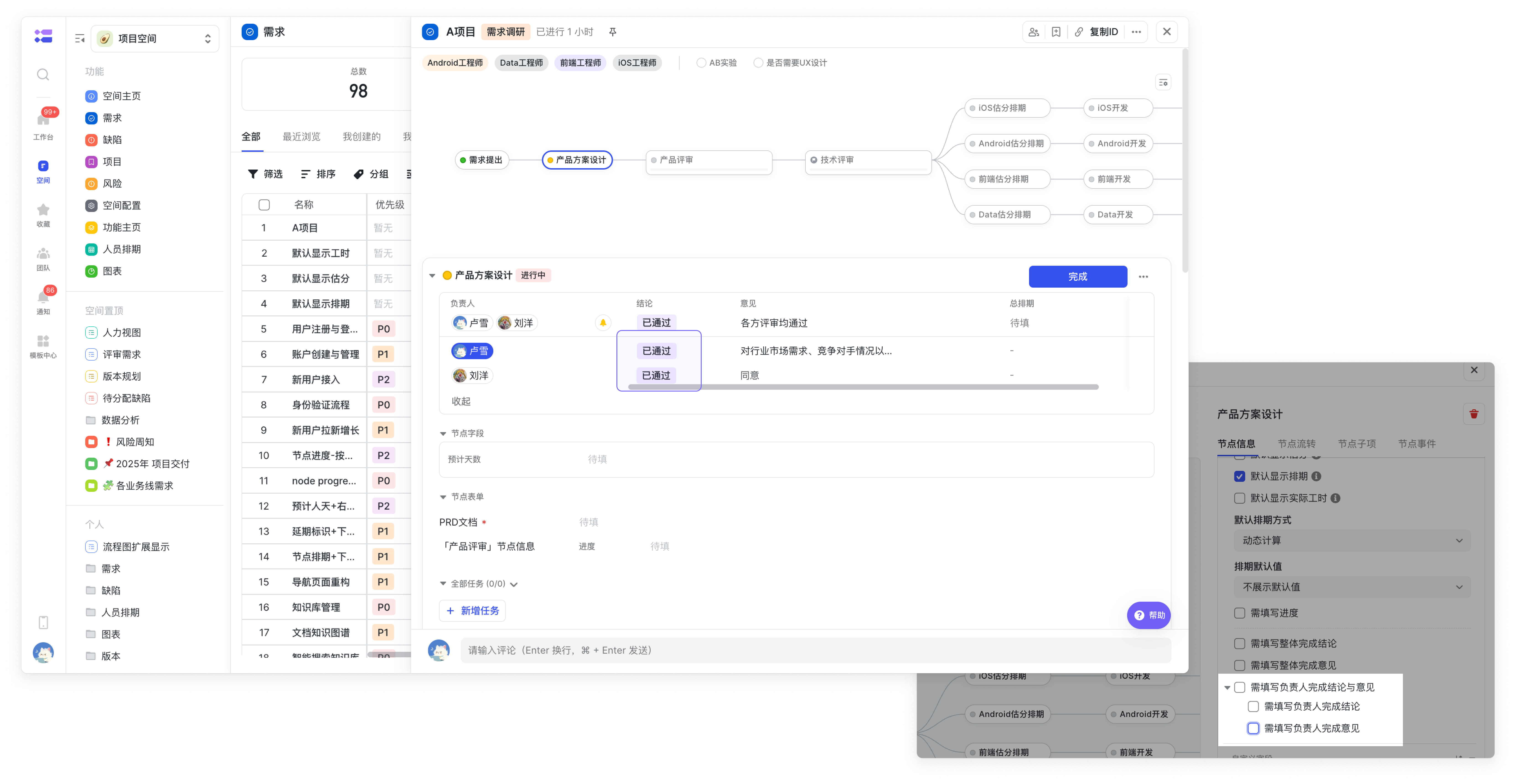Image resolution: width=1516 pixels, height=784 pixels.
Task: Switch to the 节点事件 tab
Action: tap(1417, 444)
